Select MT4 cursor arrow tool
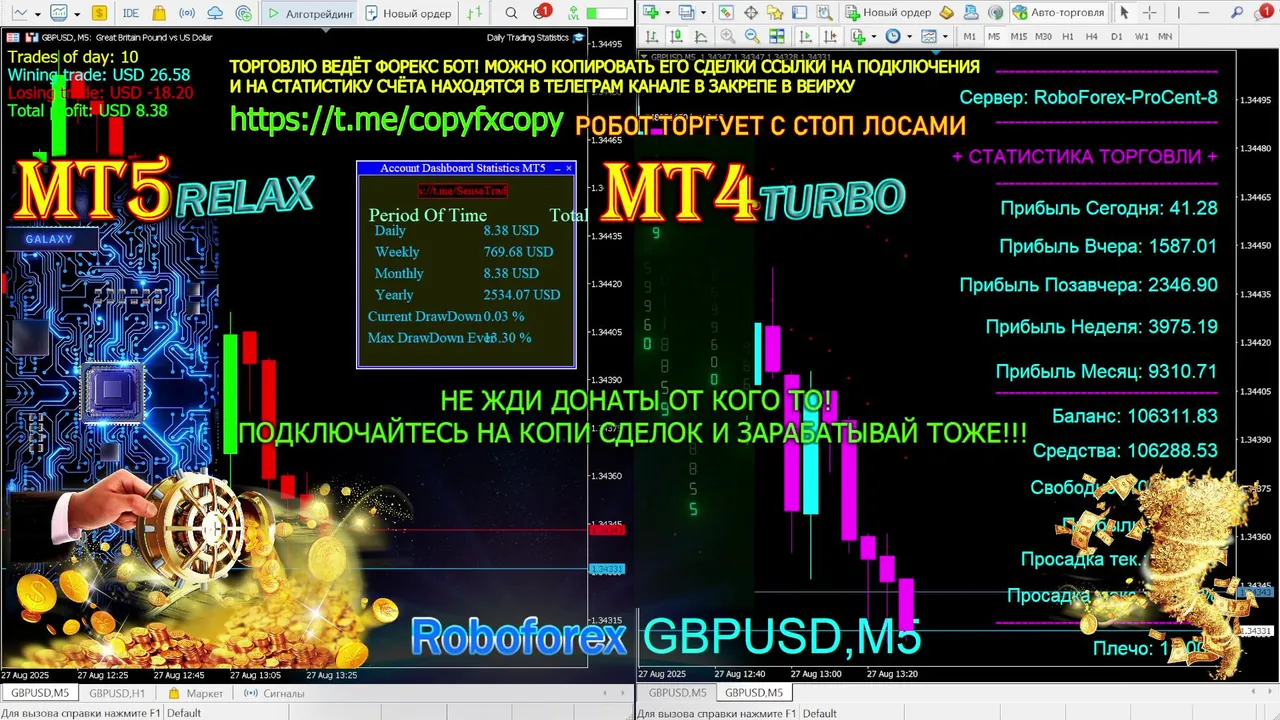 coord(1124,12)
